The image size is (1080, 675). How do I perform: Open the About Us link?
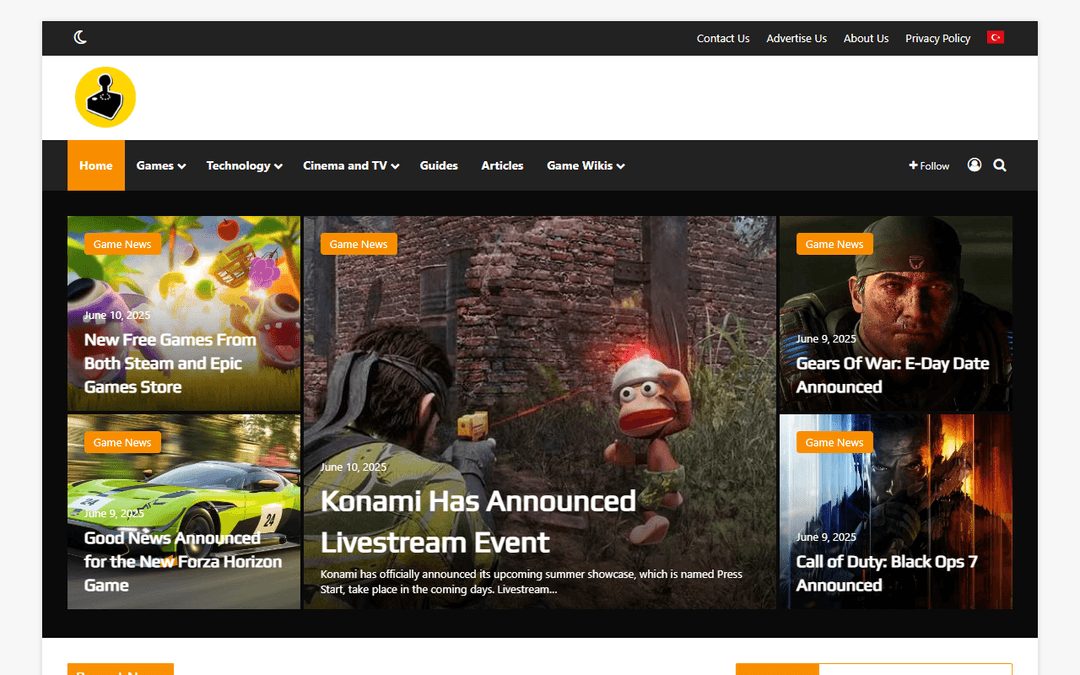(866, 39)
